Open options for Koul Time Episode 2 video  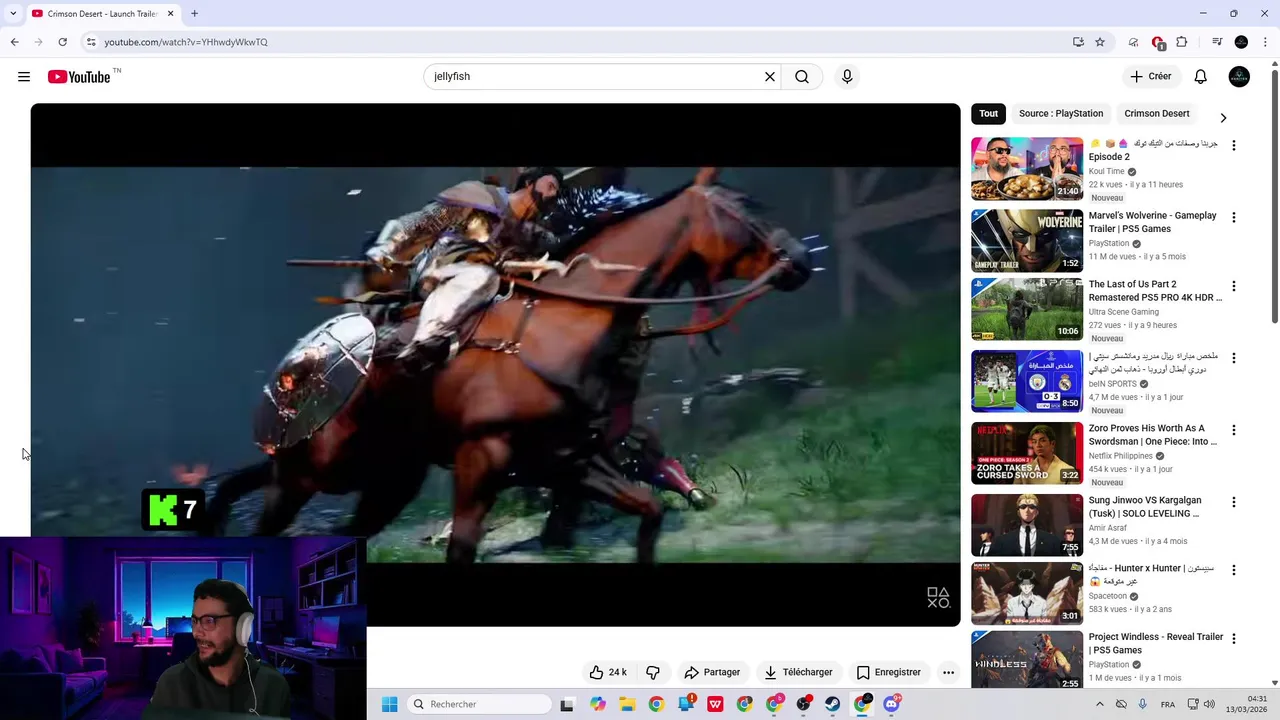pyautogui.click(x=1233, y=145)
